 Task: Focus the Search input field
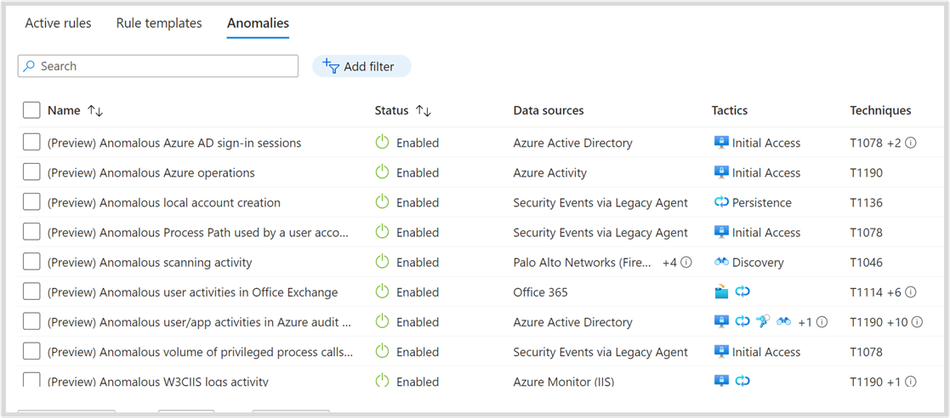click(x=158, y=66)
